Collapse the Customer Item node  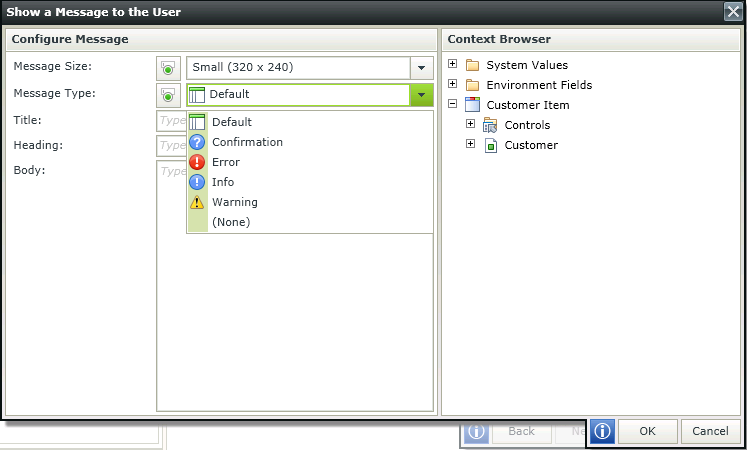(x=453, y=103)
